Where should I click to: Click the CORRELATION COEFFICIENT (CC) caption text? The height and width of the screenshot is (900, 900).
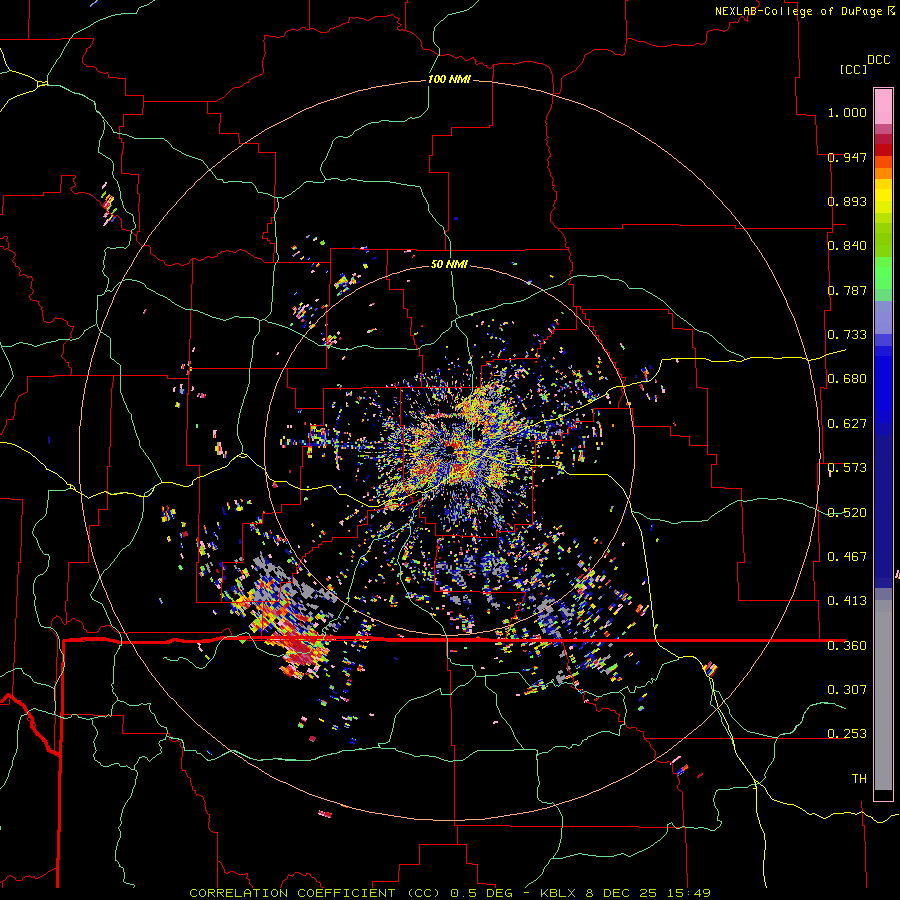[315, 893]
